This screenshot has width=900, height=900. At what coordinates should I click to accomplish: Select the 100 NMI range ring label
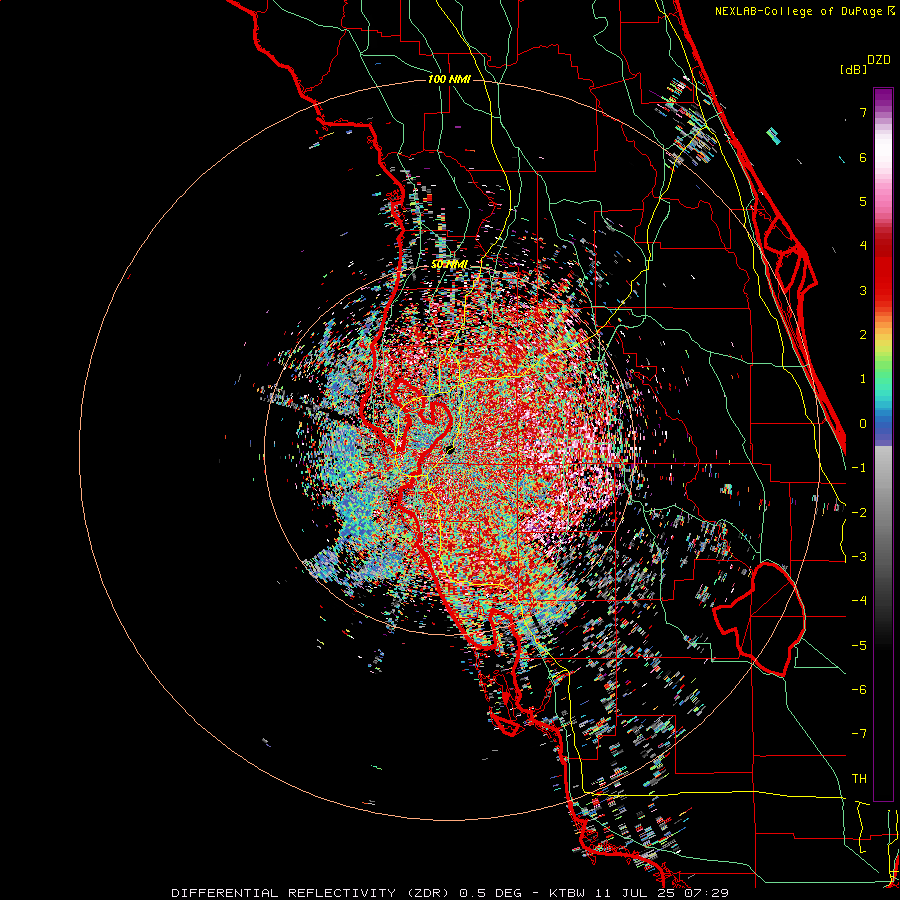(x=449, y=79)
